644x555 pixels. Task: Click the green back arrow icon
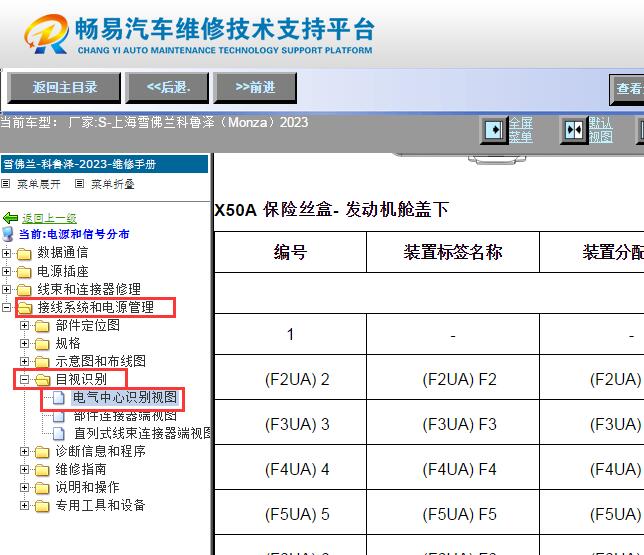click(10, 218)
